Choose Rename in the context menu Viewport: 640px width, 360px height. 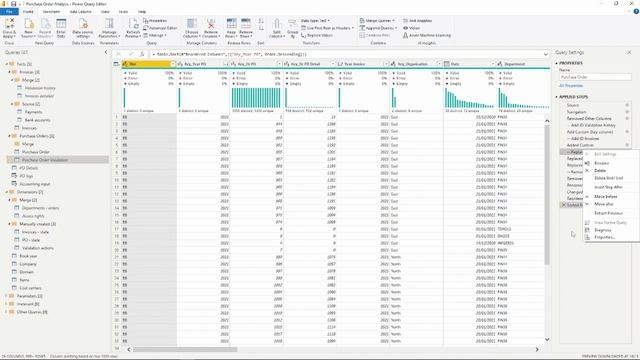pyautogui.click(x=602, y=163)
